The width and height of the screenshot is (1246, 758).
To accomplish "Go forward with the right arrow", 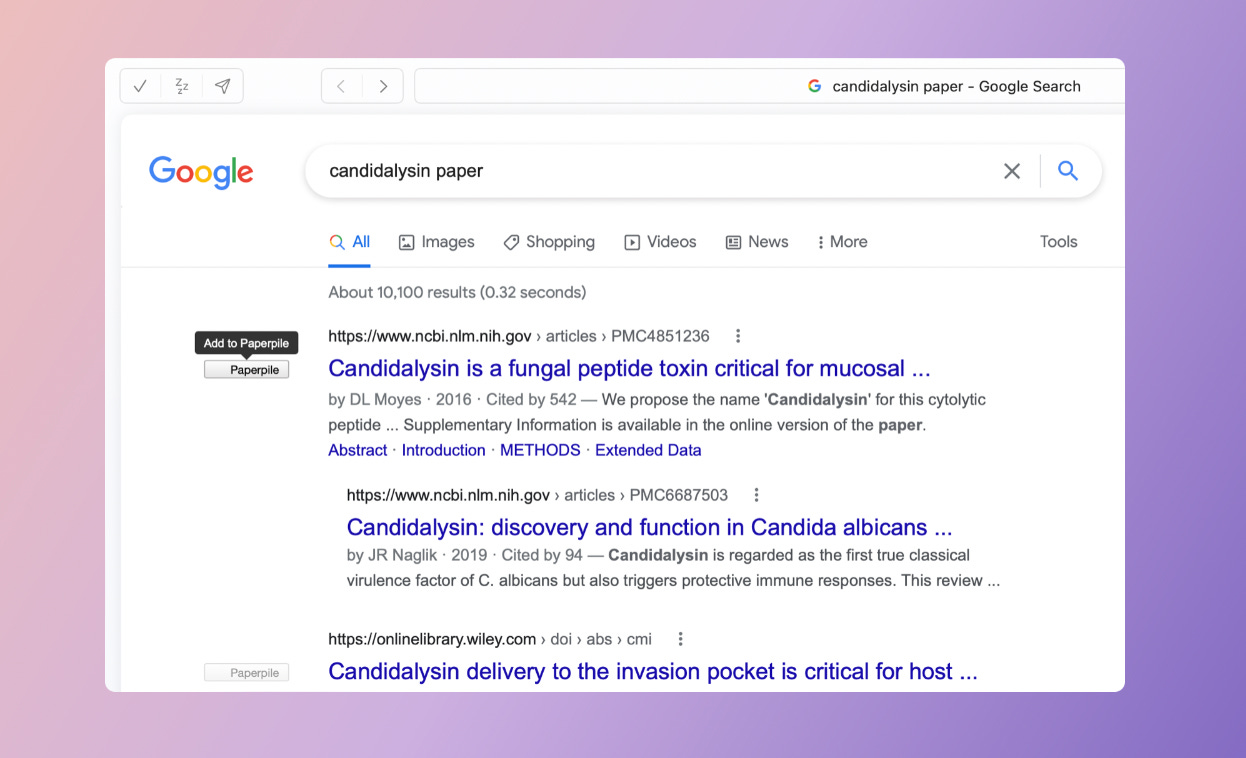I will (383, 86).
